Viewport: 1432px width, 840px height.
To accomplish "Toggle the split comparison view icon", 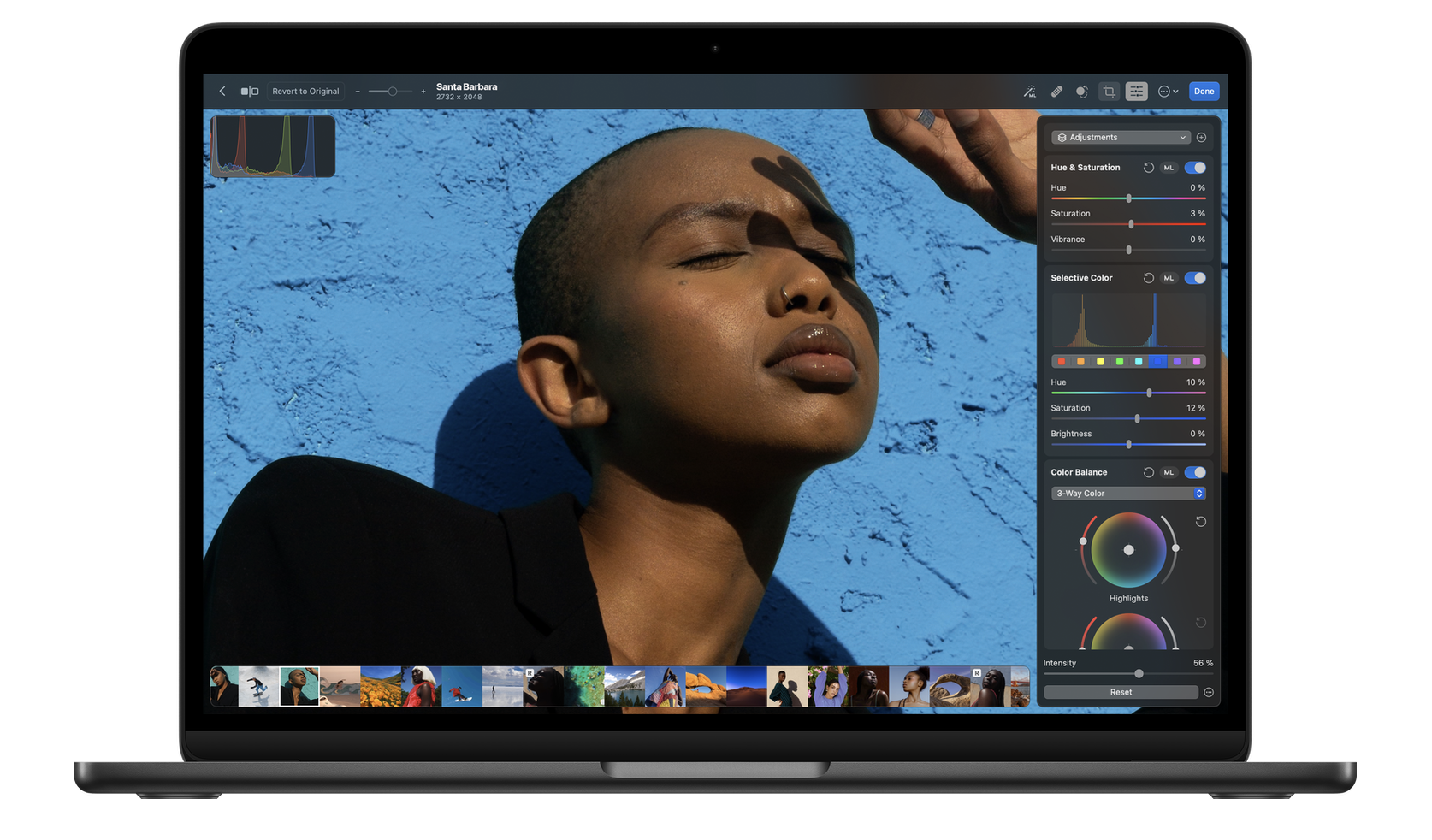I will click(x=249, y=92).
